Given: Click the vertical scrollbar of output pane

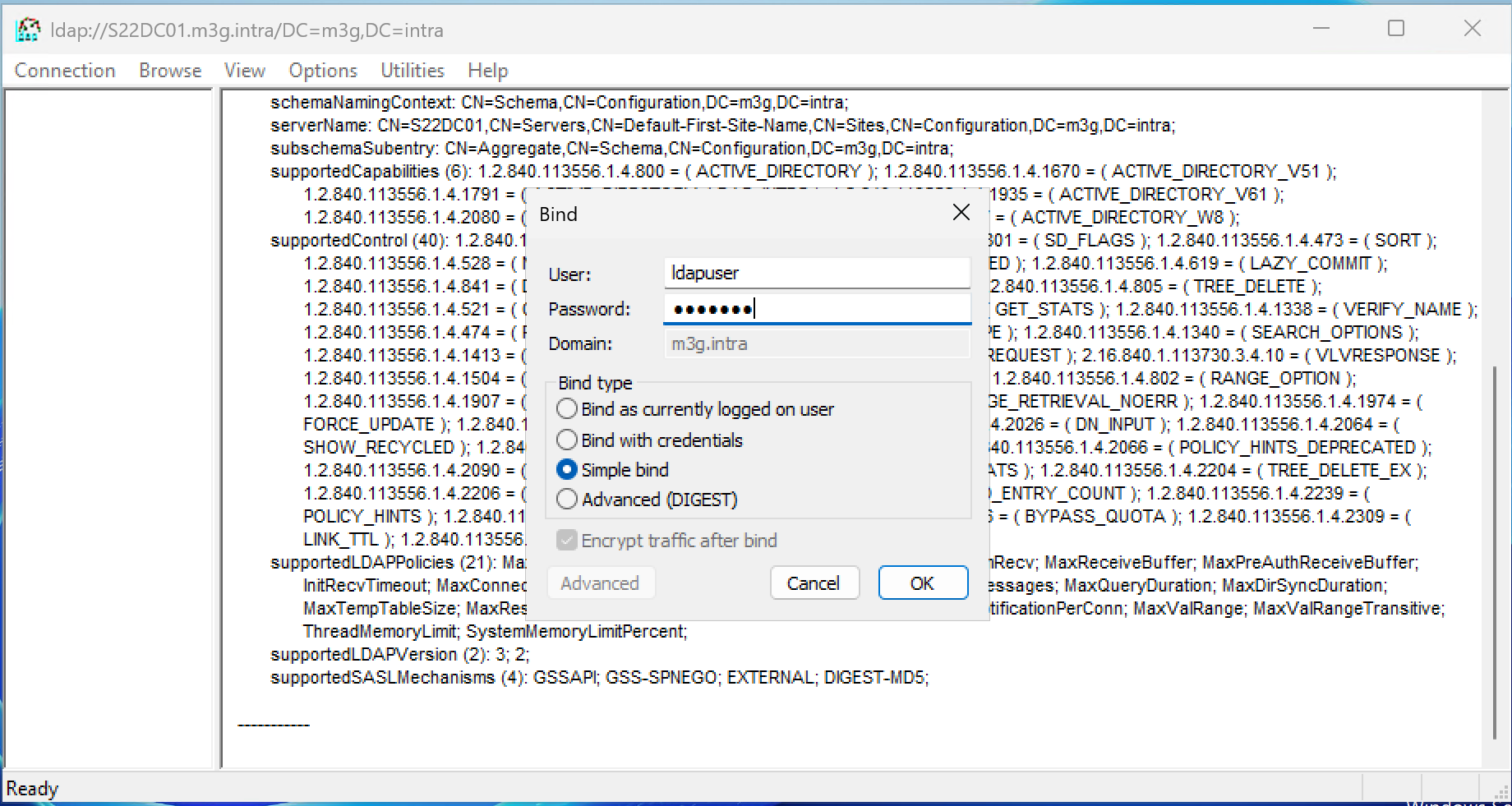Looking at the screenshot, I should [1495, 550].
